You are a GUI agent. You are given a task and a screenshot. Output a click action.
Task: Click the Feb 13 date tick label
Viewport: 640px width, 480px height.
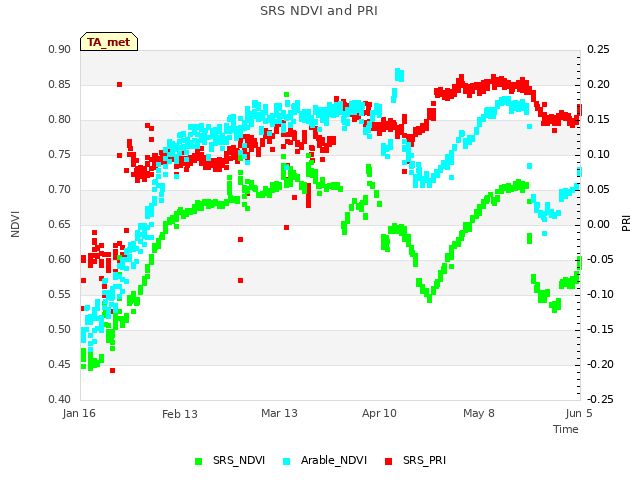180,414
